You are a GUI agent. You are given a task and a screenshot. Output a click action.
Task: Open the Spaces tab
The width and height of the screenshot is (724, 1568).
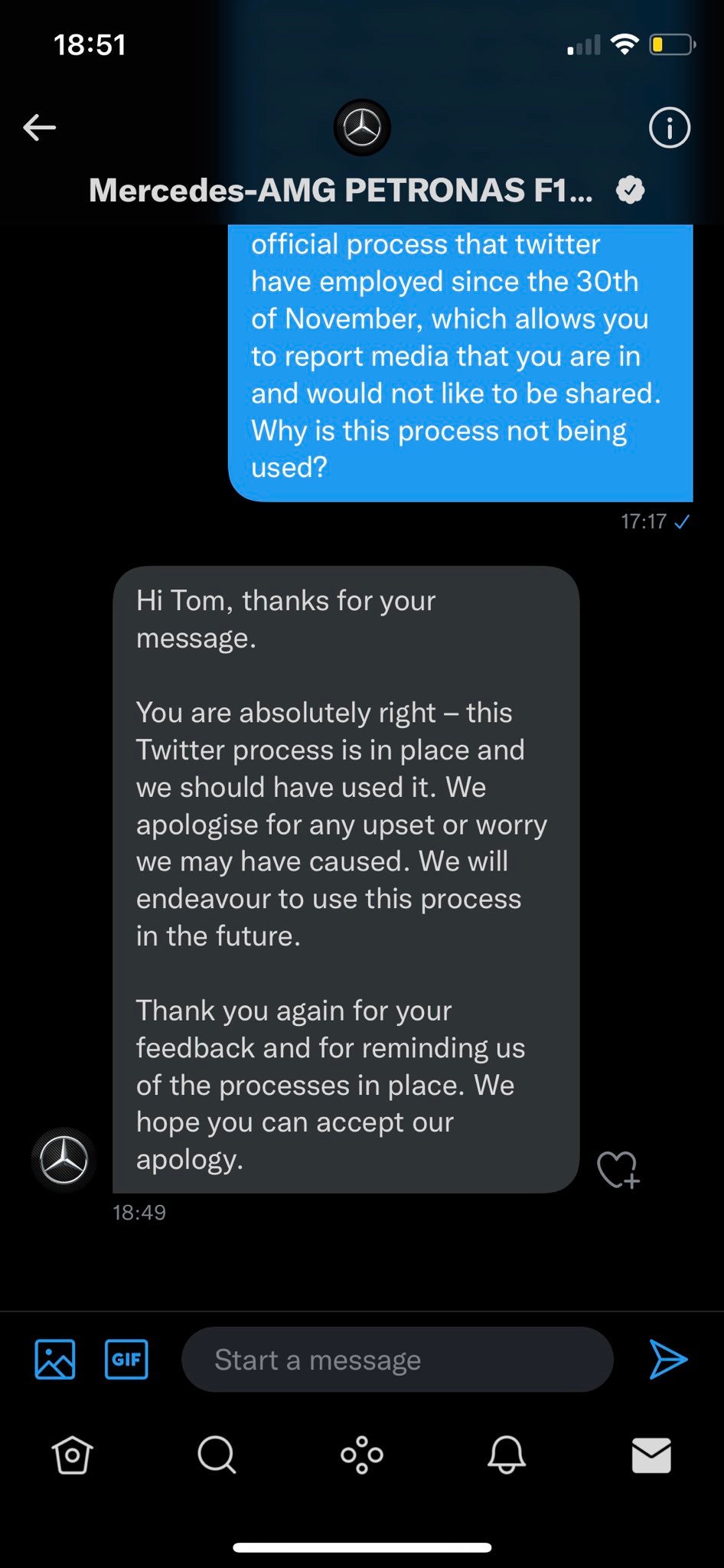pyautogui.click(x=362, y=1455)
